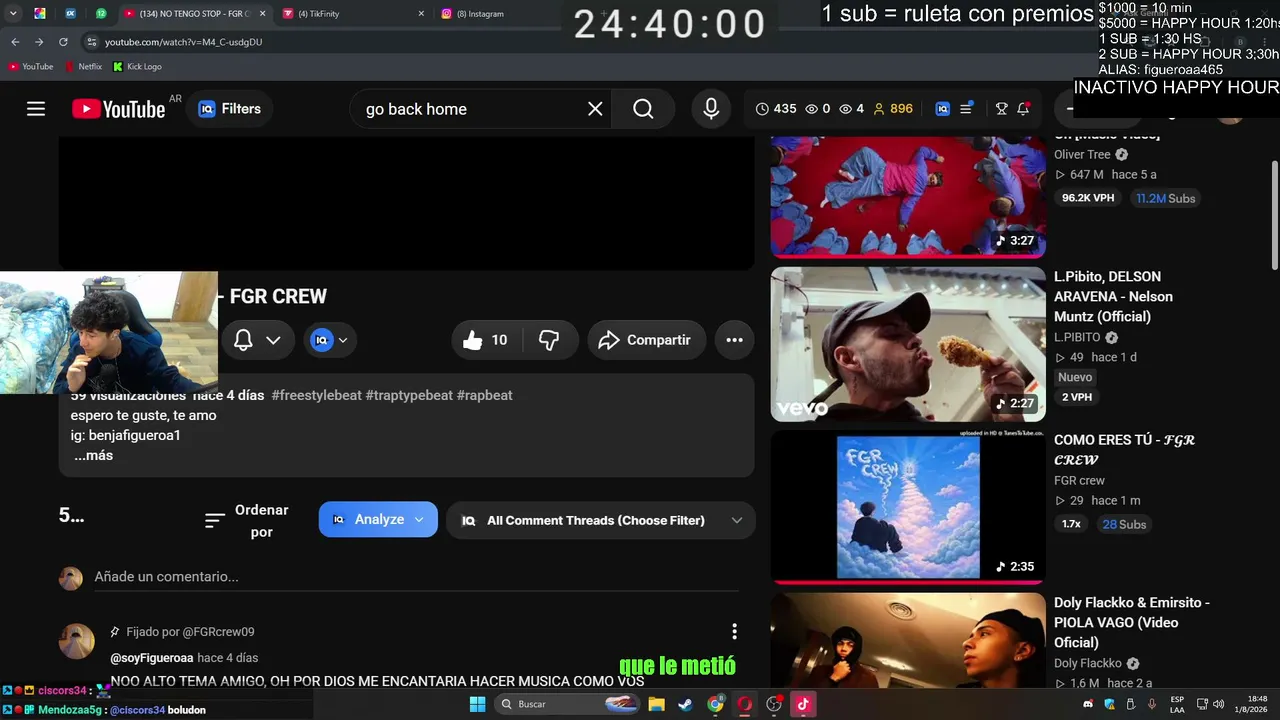Open vidIQ clock stat 435
The height and width of the screenshot is (720, 1280).
coord(776,109)
